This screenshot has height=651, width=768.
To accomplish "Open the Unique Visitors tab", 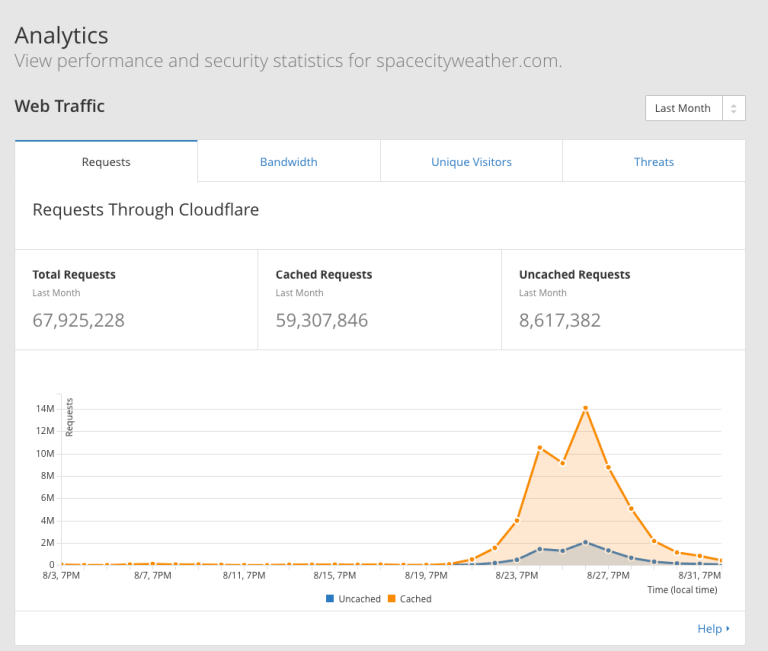I will (471, 162).
